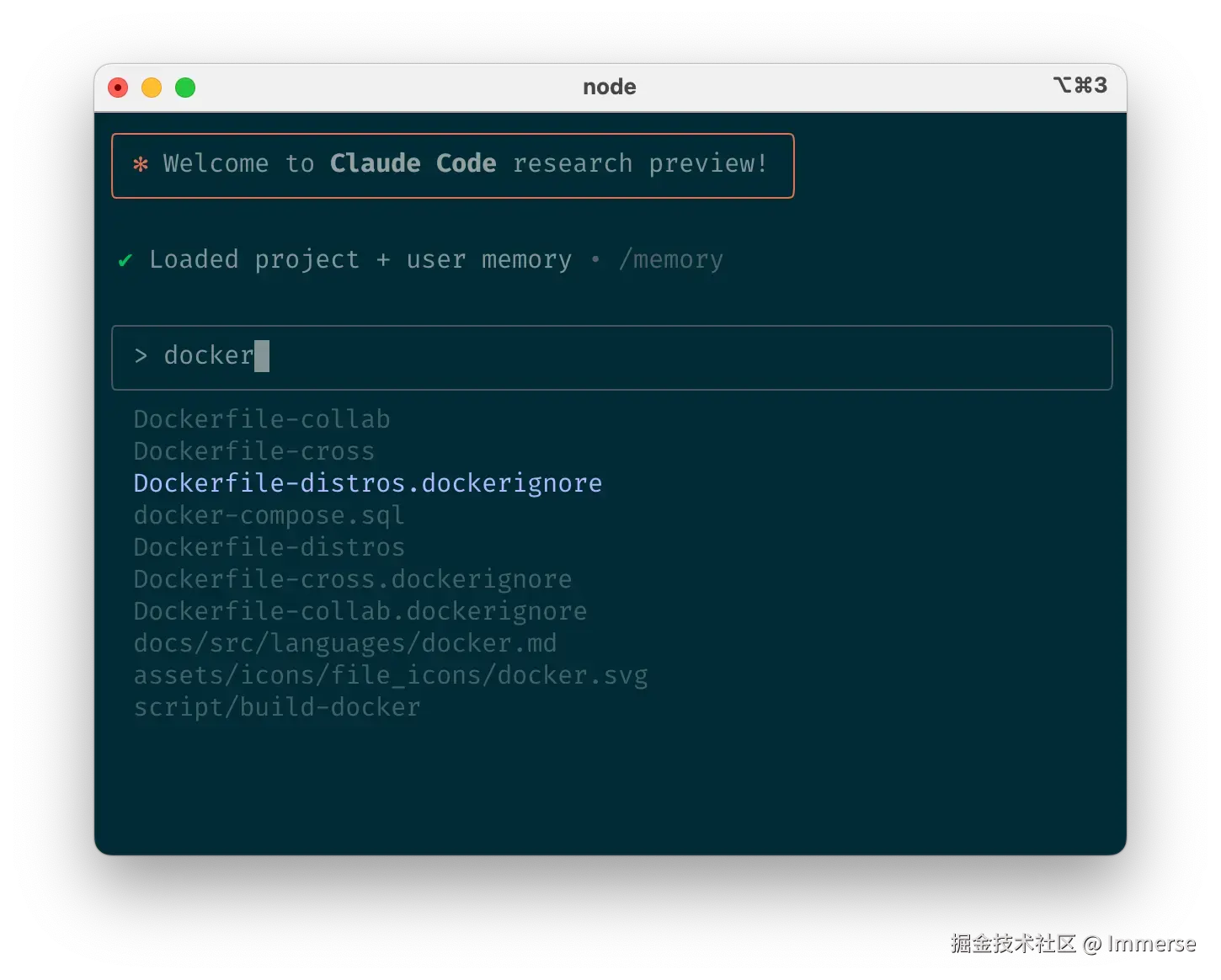Click the node window title
The height and width of the screenshot is (980, 1221).
click(x=610, y=87)
